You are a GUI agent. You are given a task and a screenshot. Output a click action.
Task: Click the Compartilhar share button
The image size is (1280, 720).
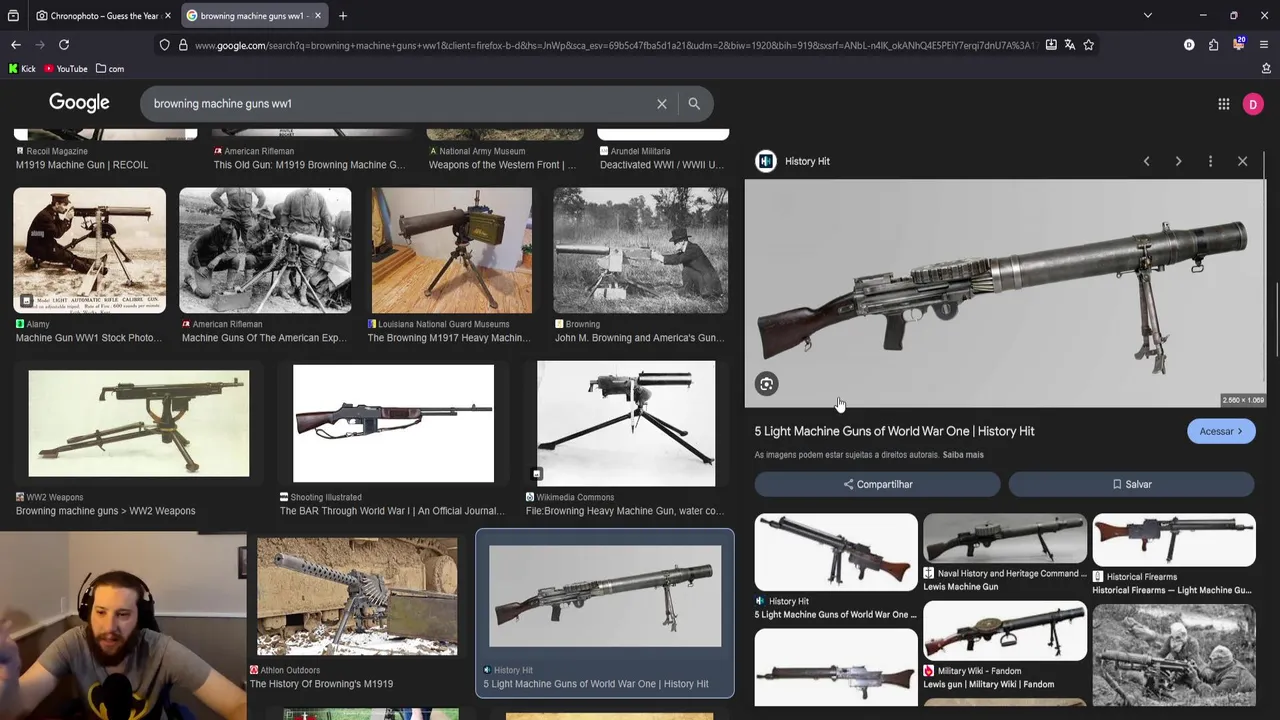tap(877, 484)
